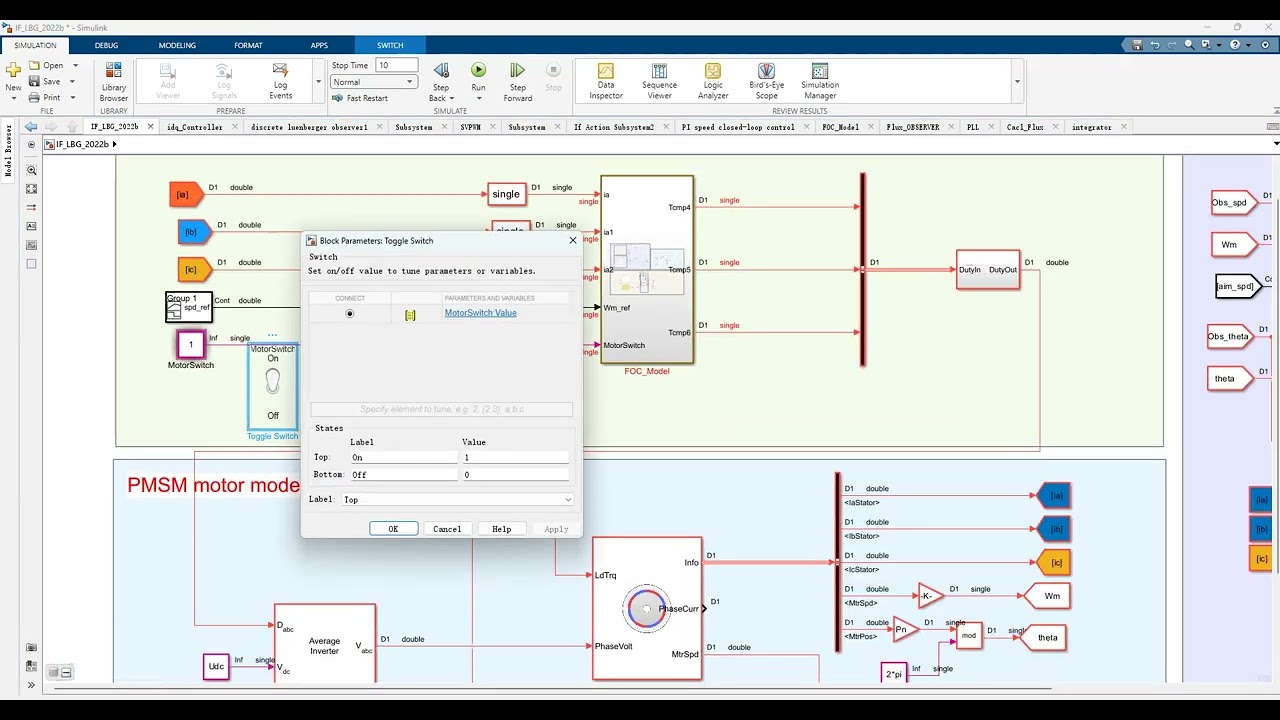Screen dimensions: 1280x720
Task: Click the Stop Time input field
Action: tap(396, 65)
